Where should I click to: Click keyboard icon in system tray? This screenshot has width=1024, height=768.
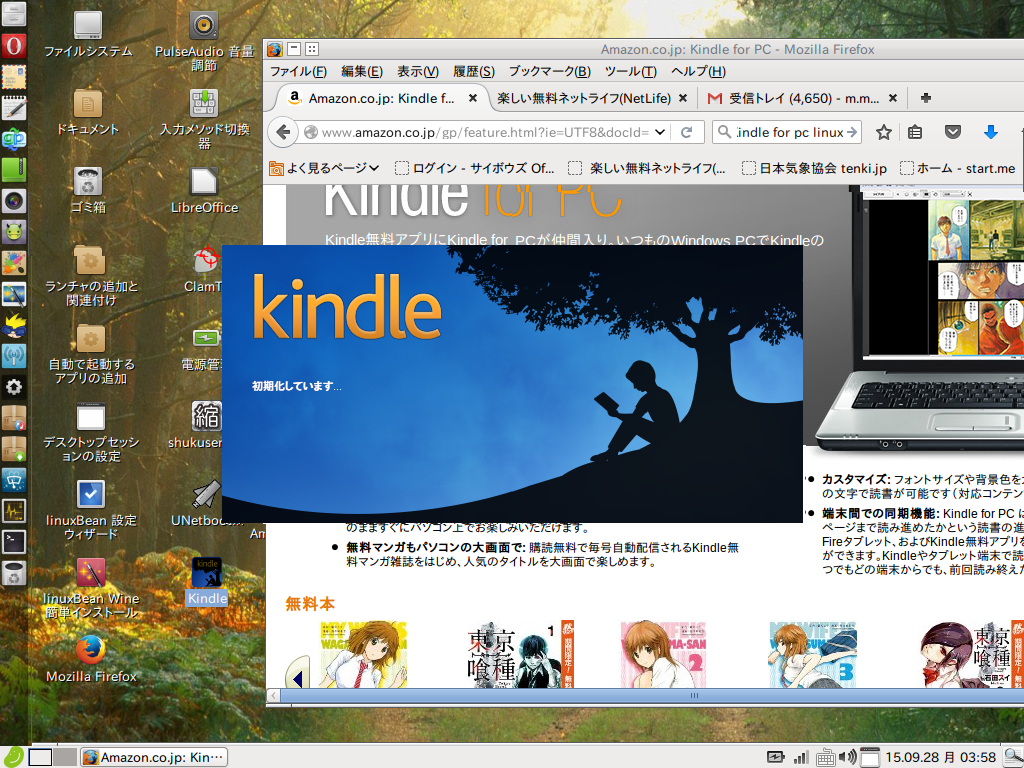[825, 757]
